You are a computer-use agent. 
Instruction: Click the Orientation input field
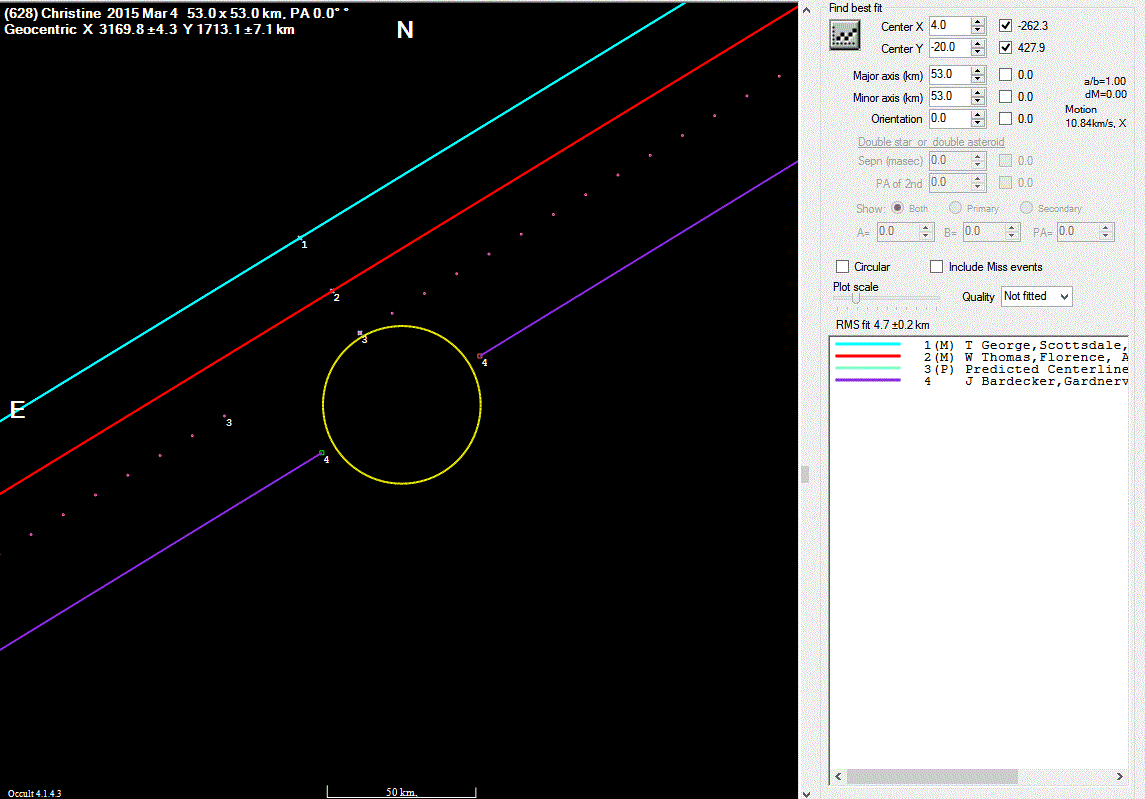tap(948, 119)
